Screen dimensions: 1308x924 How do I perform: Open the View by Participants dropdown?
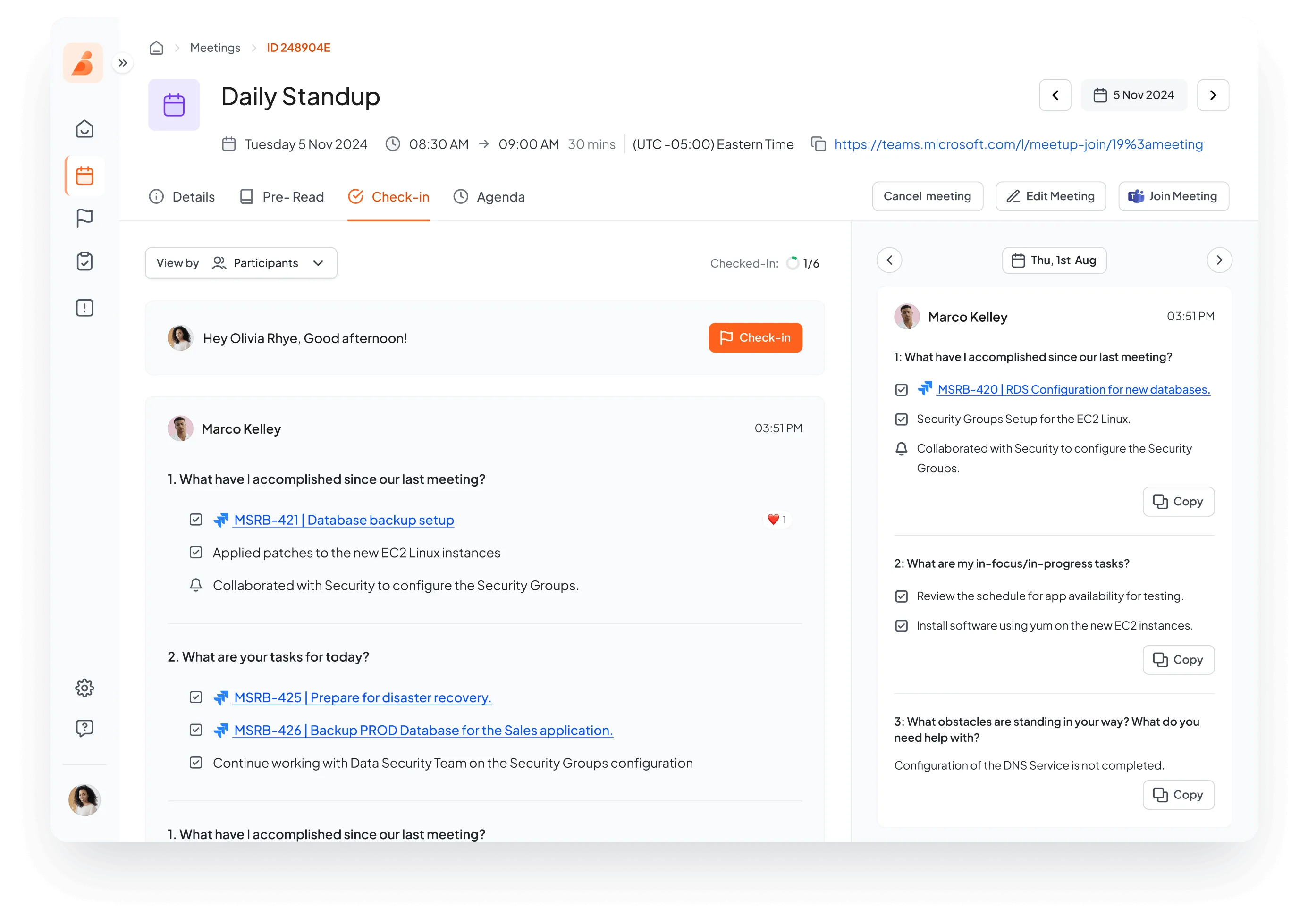pyautogui.click(x=241, y=262)
